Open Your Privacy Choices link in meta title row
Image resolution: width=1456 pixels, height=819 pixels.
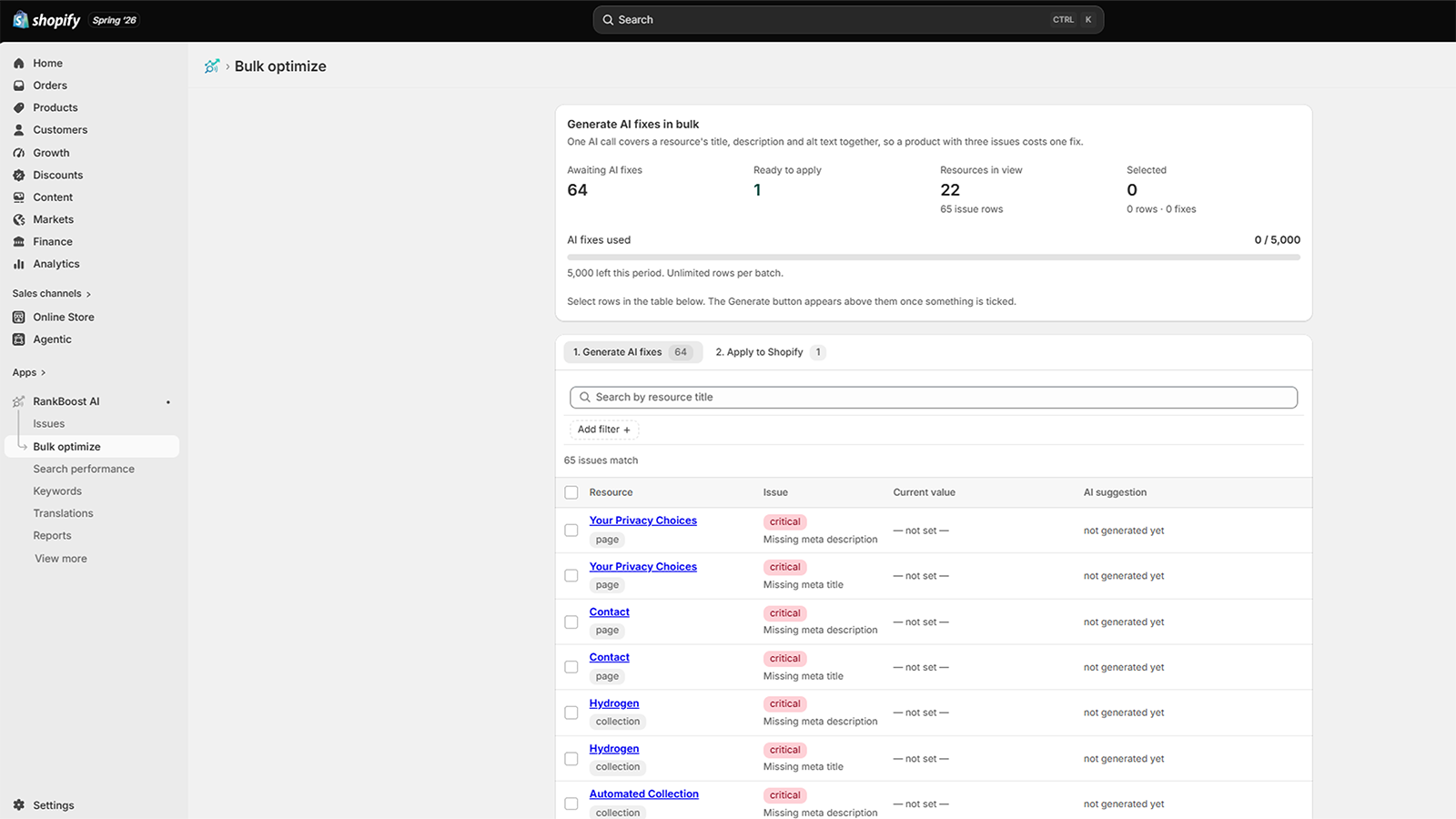pyautogui.click(x=643, y=567)
